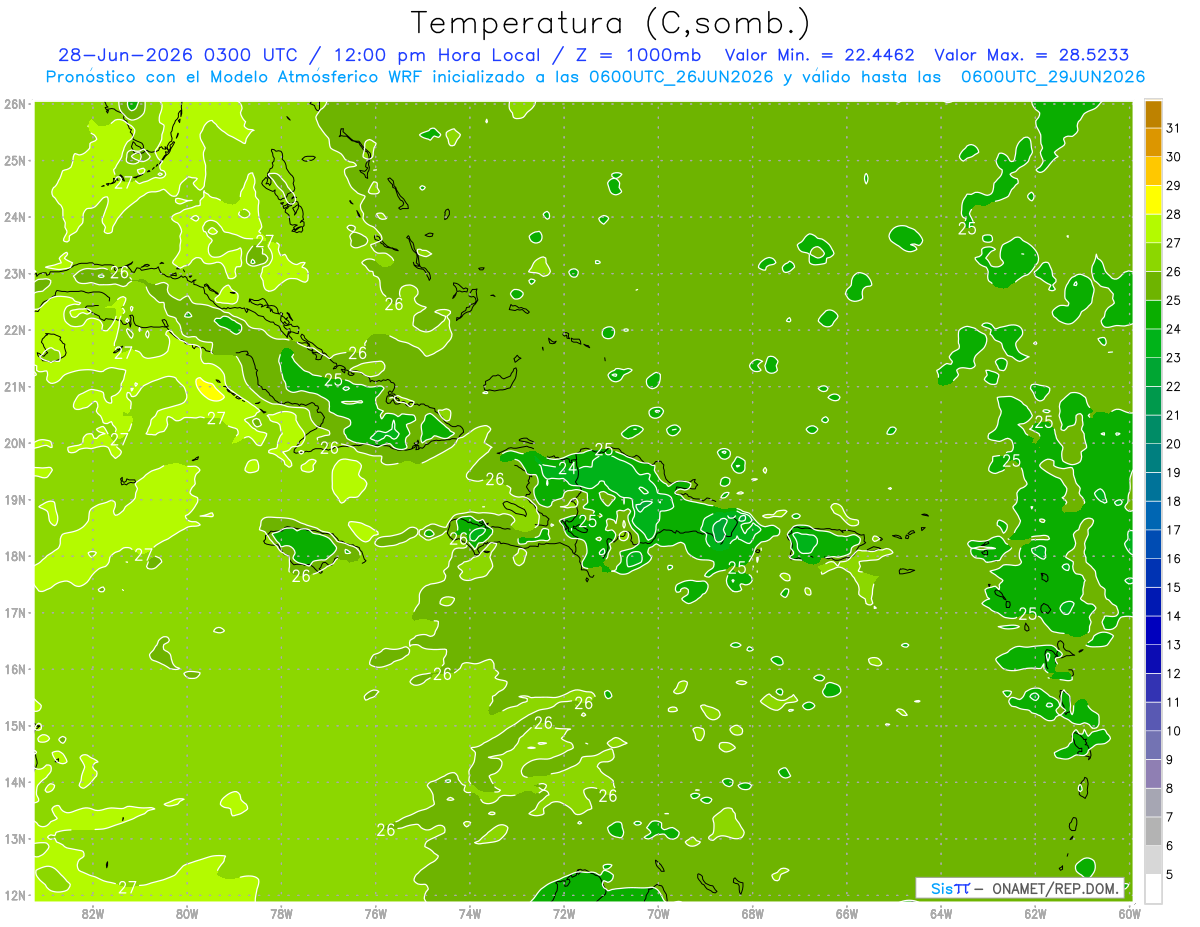Click the "78W" longitude axis label
This screenshot has width=1200, height=927.
[x=281, y=913]
